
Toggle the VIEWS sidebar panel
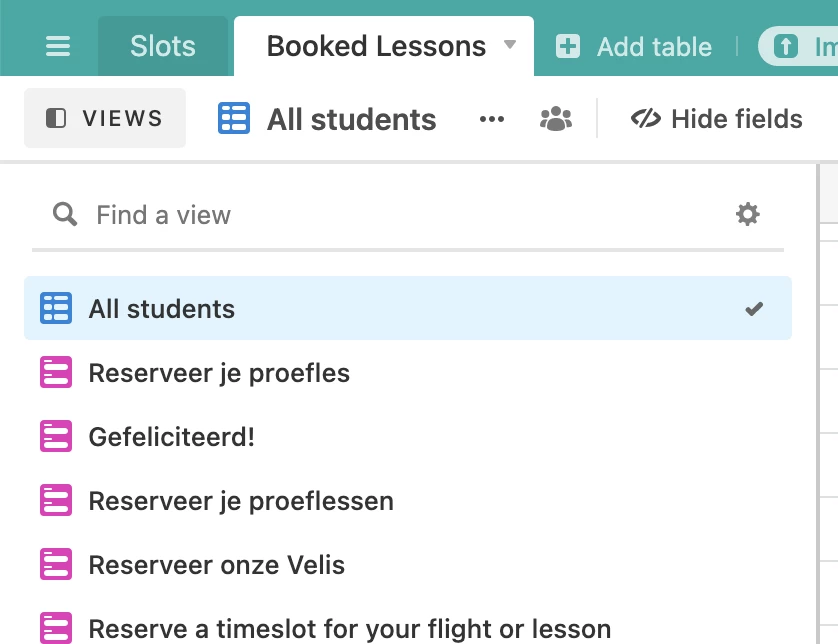coord(105,118)
